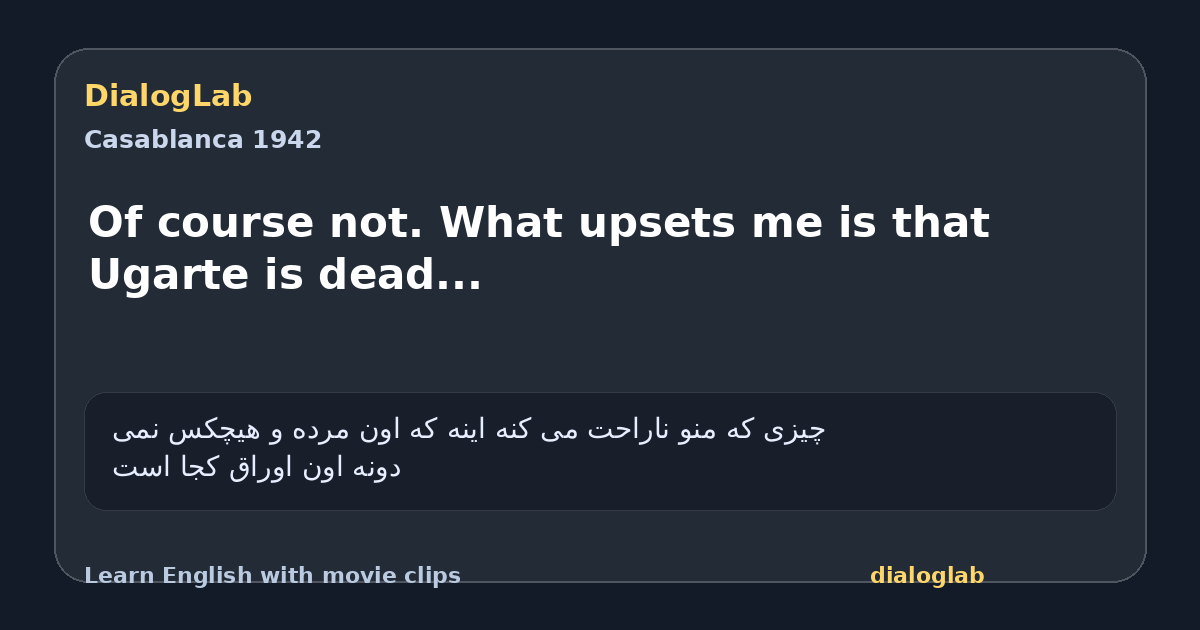Visit the dialoglab footer link
This screenshot has width=1200, height=630.
pyautogui.click(x=927, y=576)
